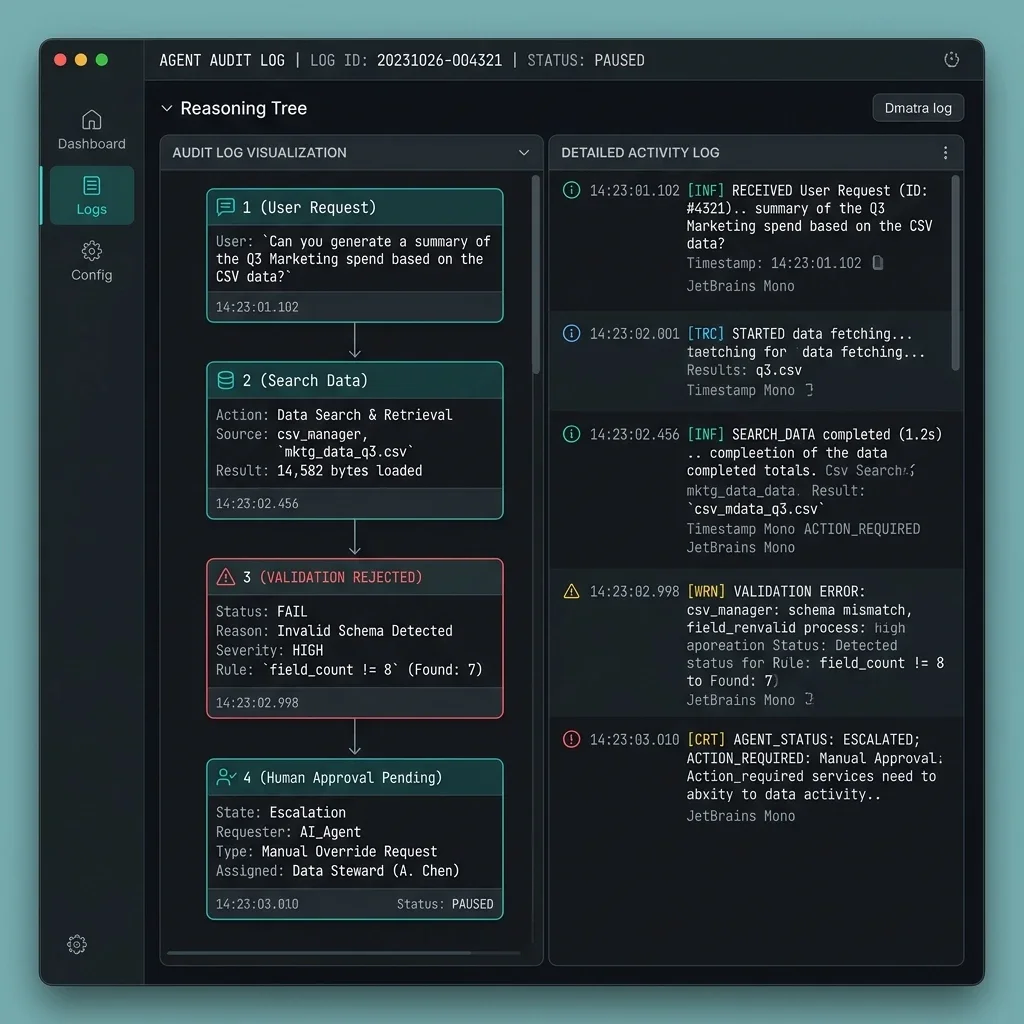Click info icon on 14:23:01.102 log entry
Screen dimensions: 1024x1024
point(571,190)
